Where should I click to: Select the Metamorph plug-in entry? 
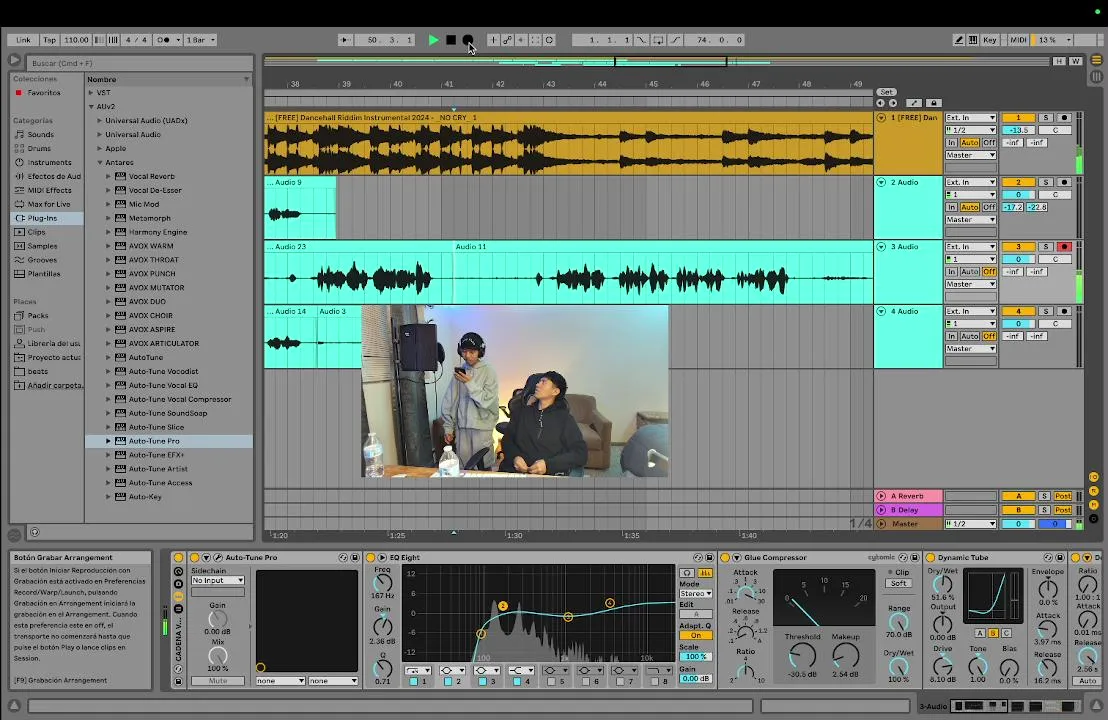coord(150,218)
